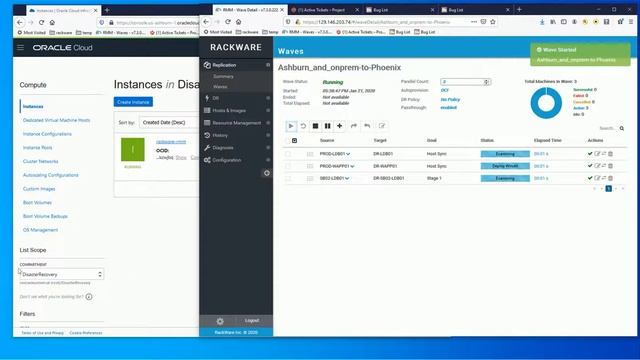
Task: Open the edit pencil icon in wave toolbar
Action: coord(382,126)
